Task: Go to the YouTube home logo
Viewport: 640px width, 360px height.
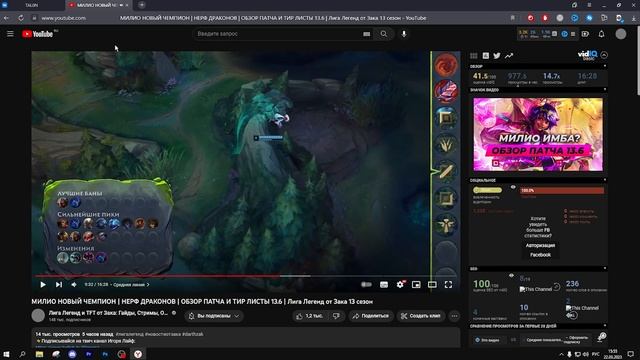Action: click(x=38, y=34)
